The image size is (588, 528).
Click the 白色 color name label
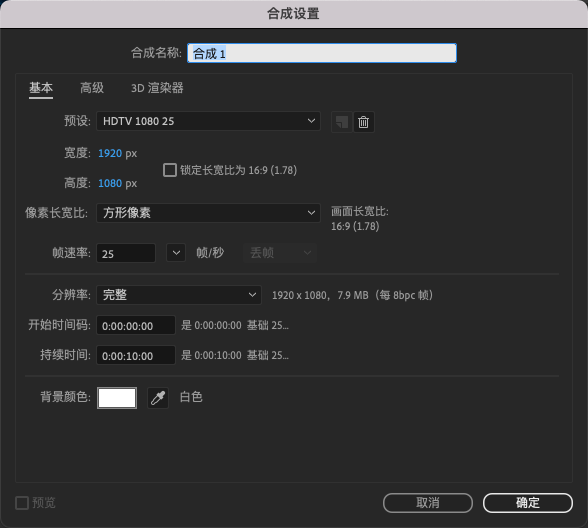tap(191, 397)
